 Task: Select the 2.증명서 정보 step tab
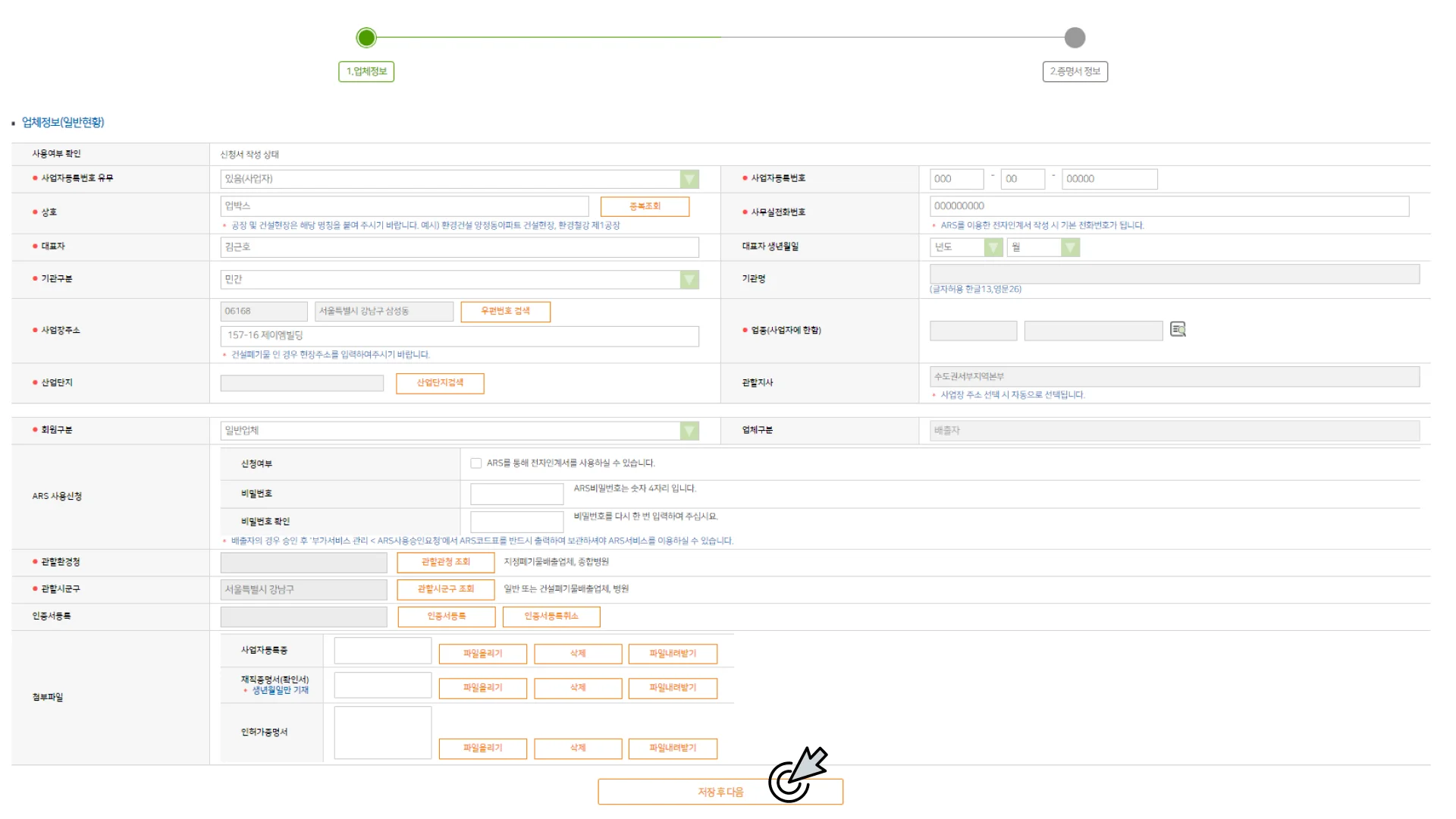point(1075,71)
